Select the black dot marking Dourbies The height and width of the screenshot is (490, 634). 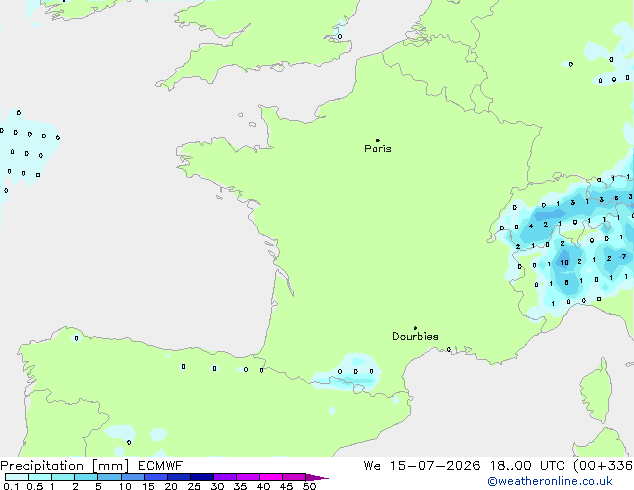coord(415,328)
